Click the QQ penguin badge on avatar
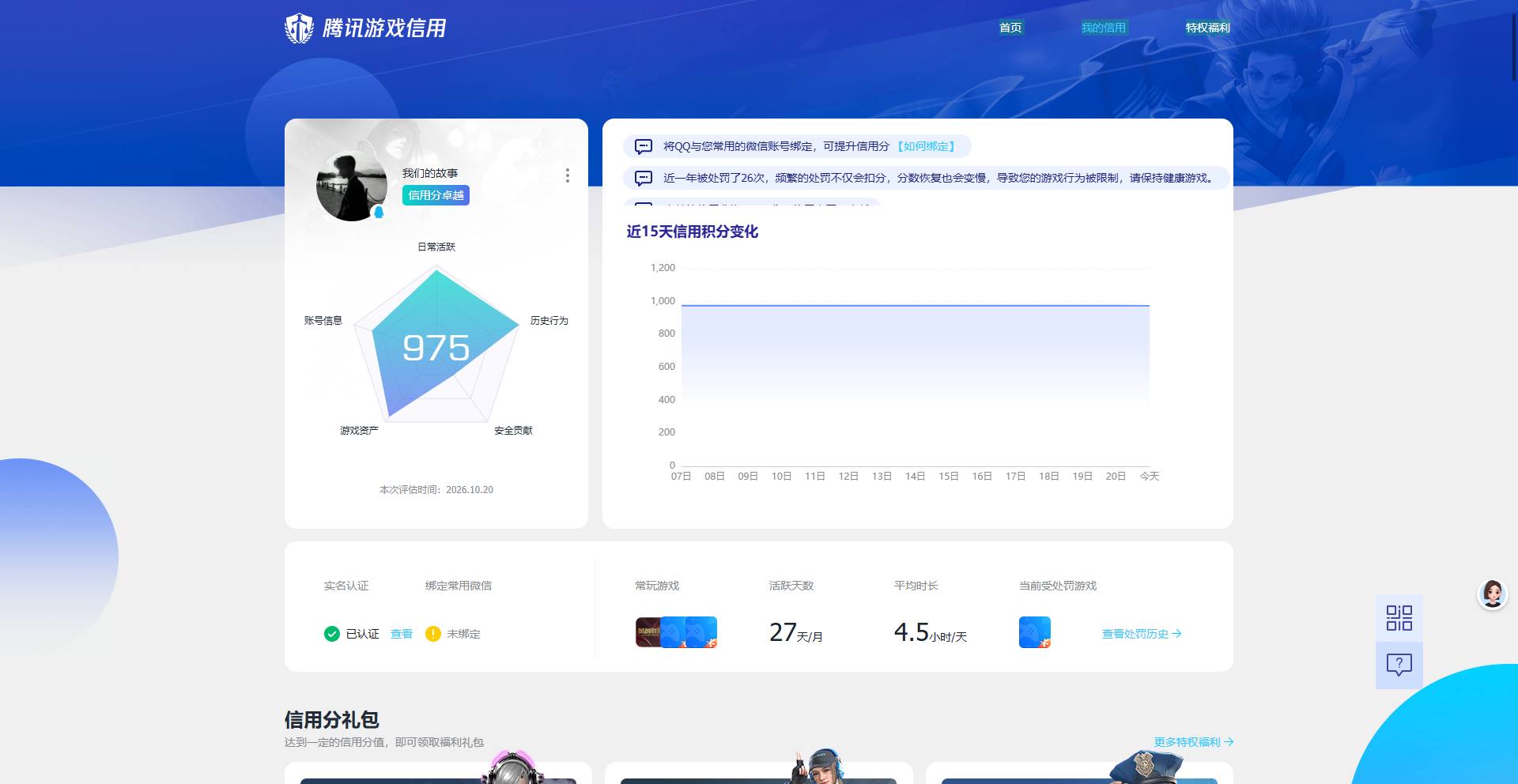 coord(379,213)
